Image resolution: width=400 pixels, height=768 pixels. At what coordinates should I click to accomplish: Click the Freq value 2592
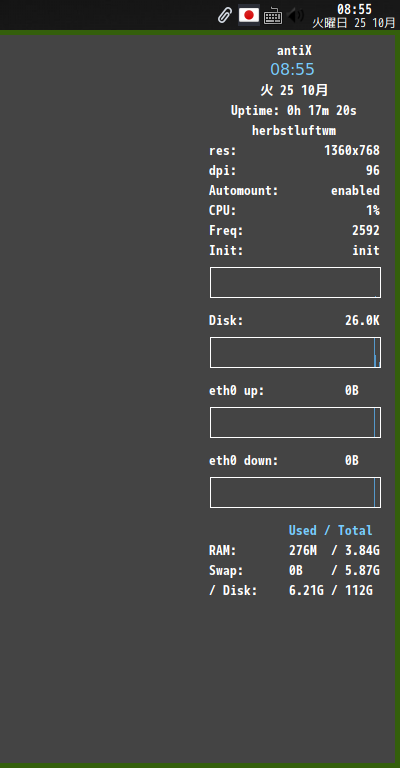pos(366,231)
